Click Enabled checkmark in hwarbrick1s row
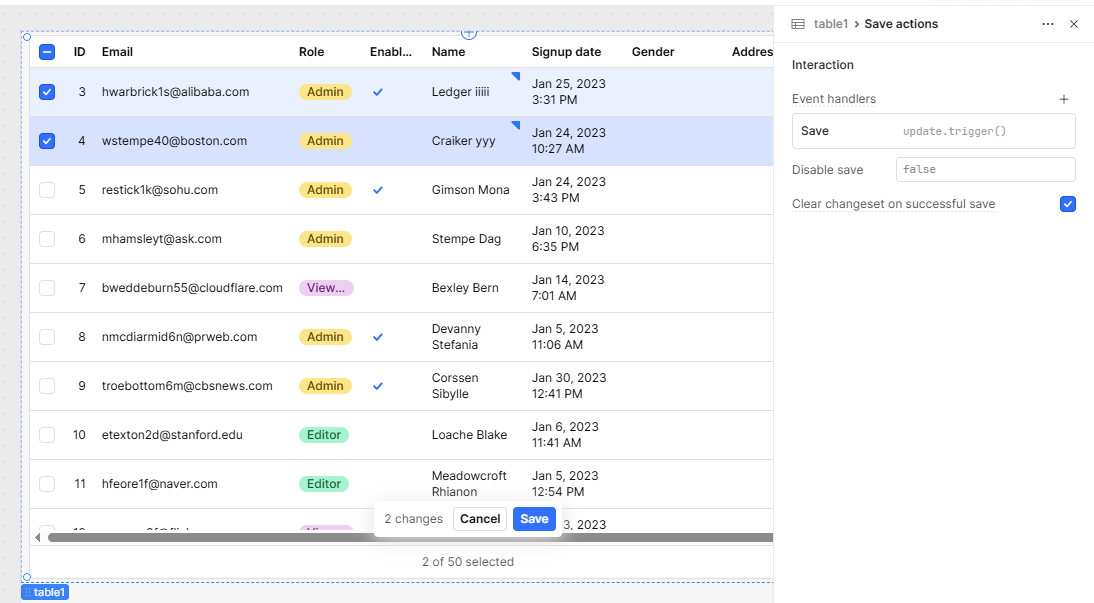1094x603 pixels. (x=378, y=92)
